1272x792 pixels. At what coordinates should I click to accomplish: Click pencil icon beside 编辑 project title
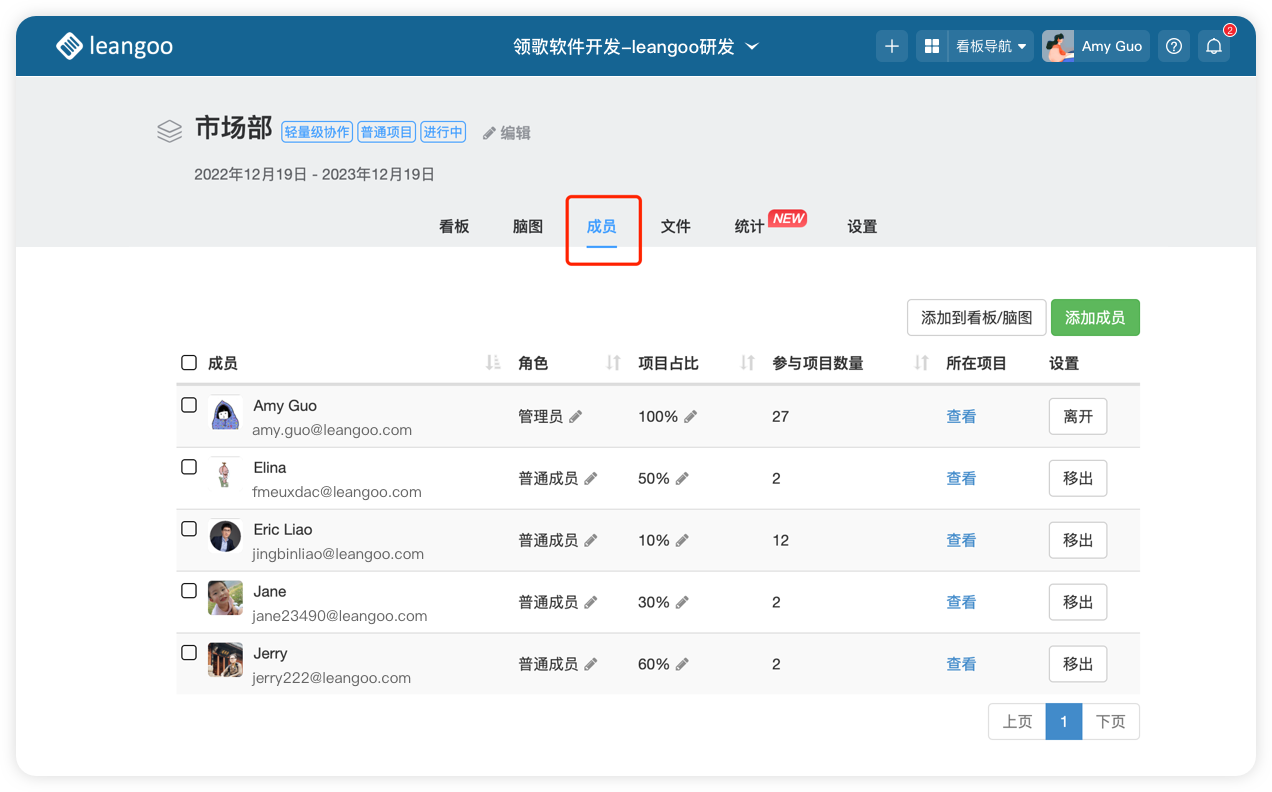(489, 133)
